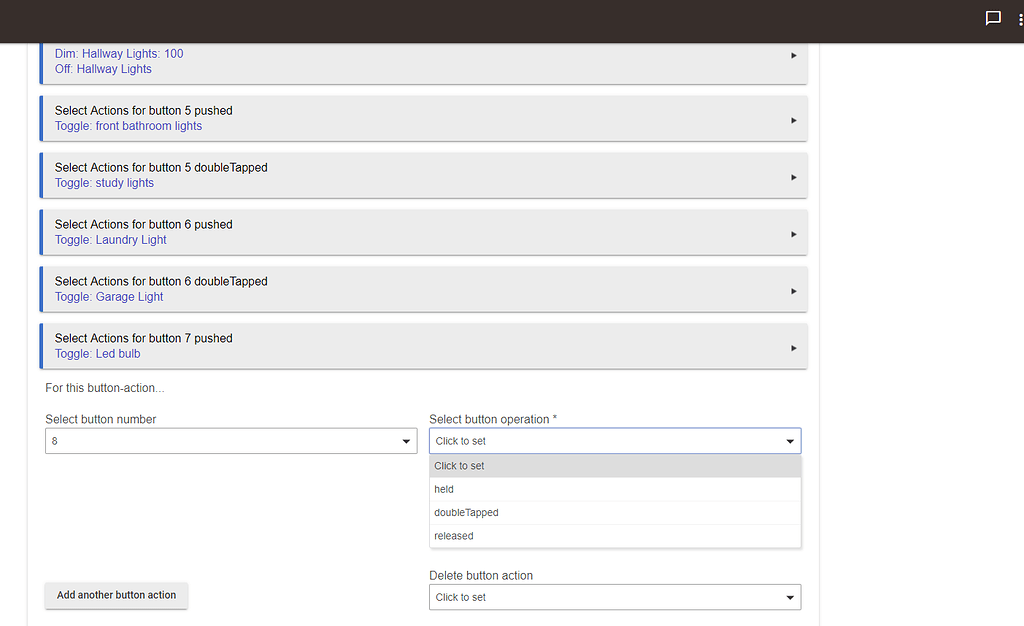Click 'Select Actions for button 5 pushed'
Image resolution: width=1024 pixels, height=626 pixels.
(144, 111)
